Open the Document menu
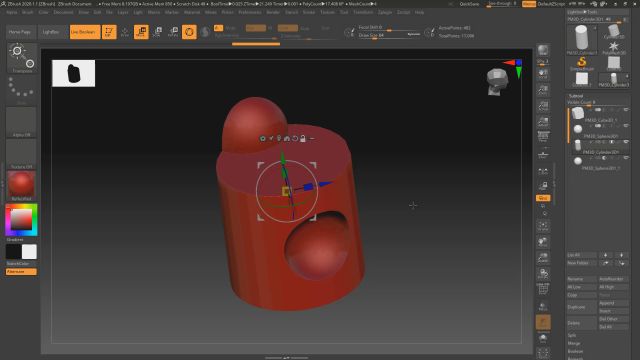 pos(63,12)
